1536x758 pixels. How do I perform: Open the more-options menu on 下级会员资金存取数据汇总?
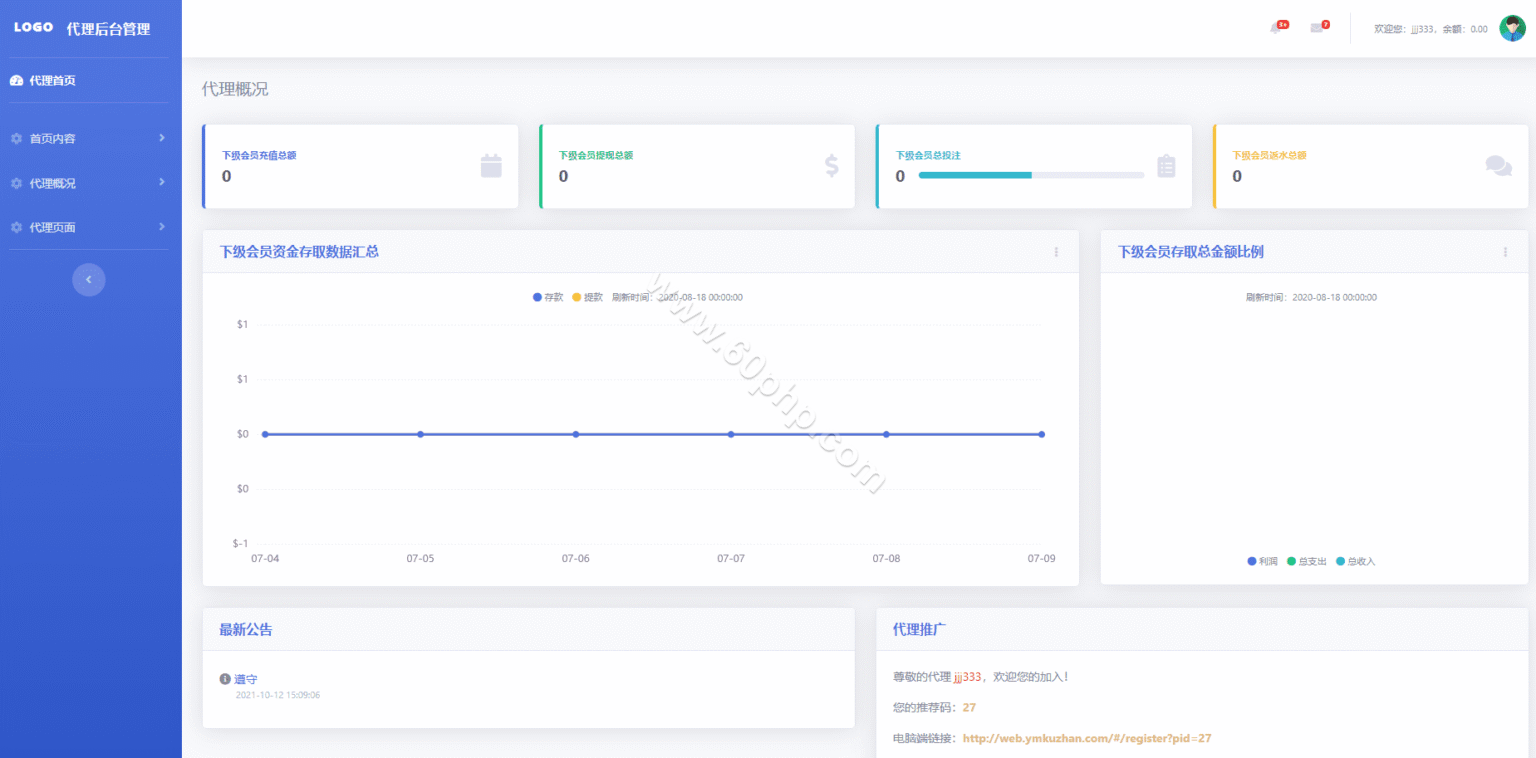point(1056,252)
